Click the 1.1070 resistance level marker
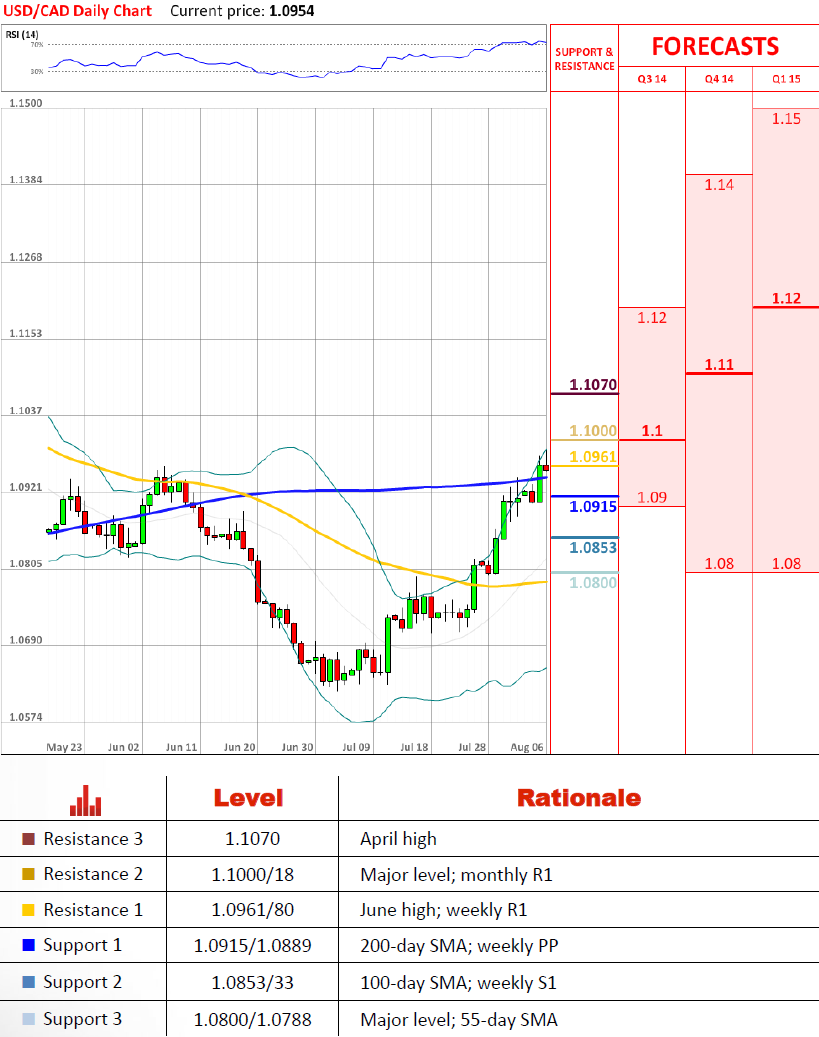 point(593,384)
